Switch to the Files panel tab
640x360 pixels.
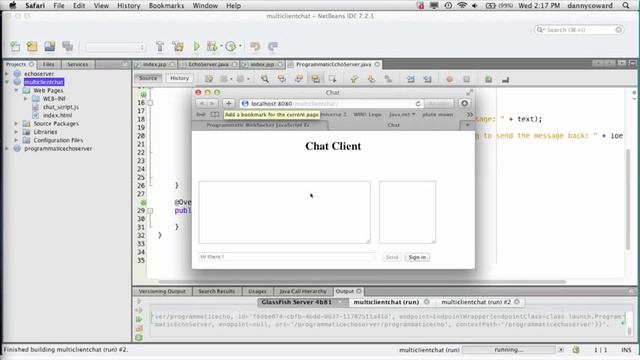[49, 64]
